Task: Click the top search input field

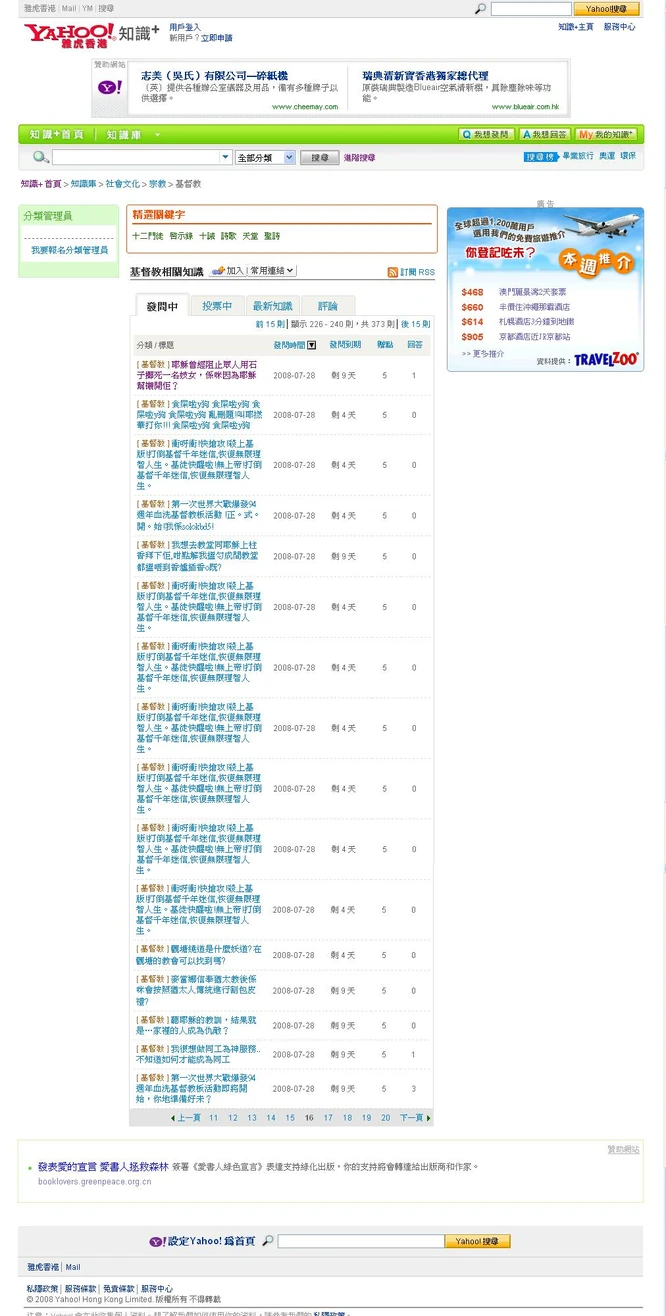Action: coord(530,9)
